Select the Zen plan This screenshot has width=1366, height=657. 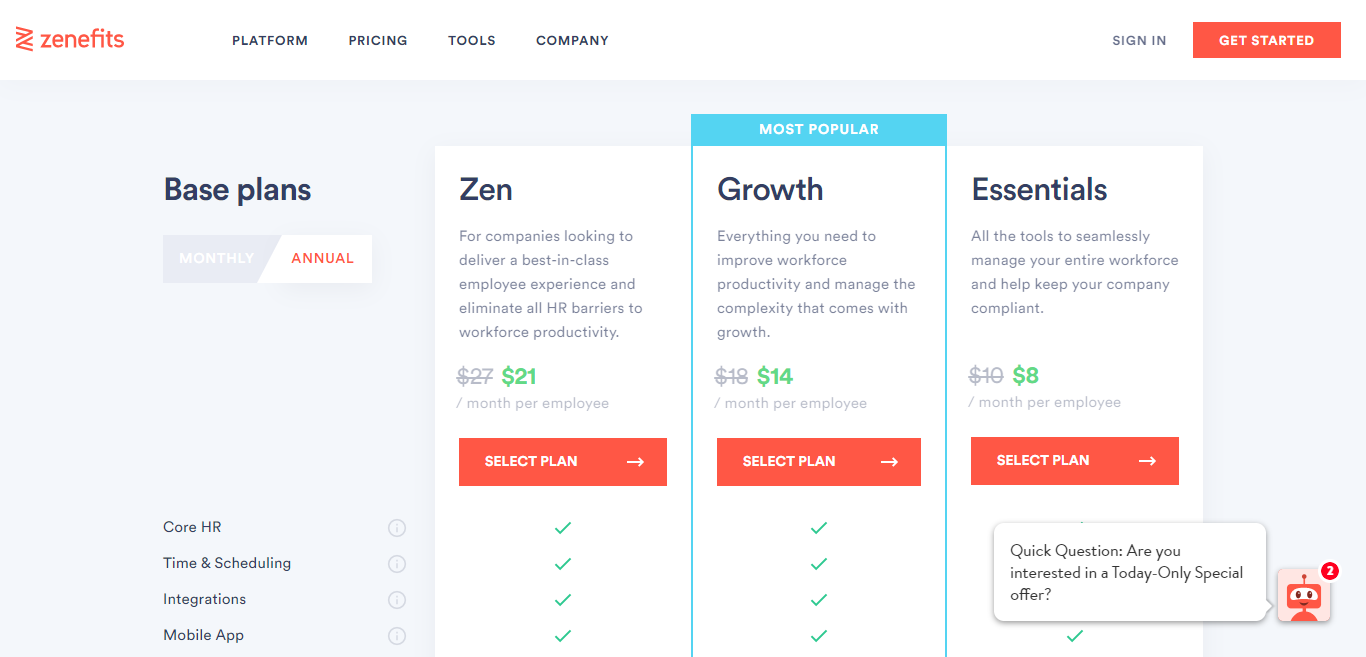[563, 462]
